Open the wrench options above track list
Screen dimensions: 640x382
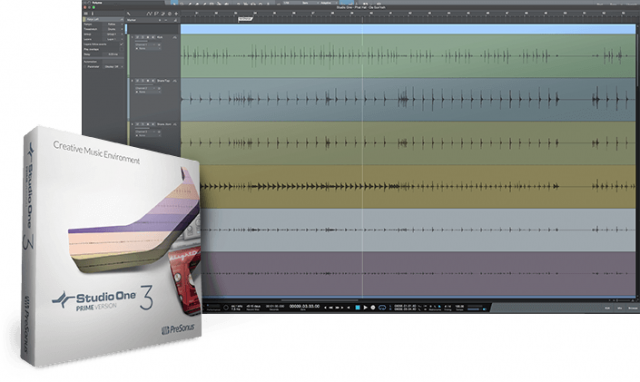click(129, 14)
